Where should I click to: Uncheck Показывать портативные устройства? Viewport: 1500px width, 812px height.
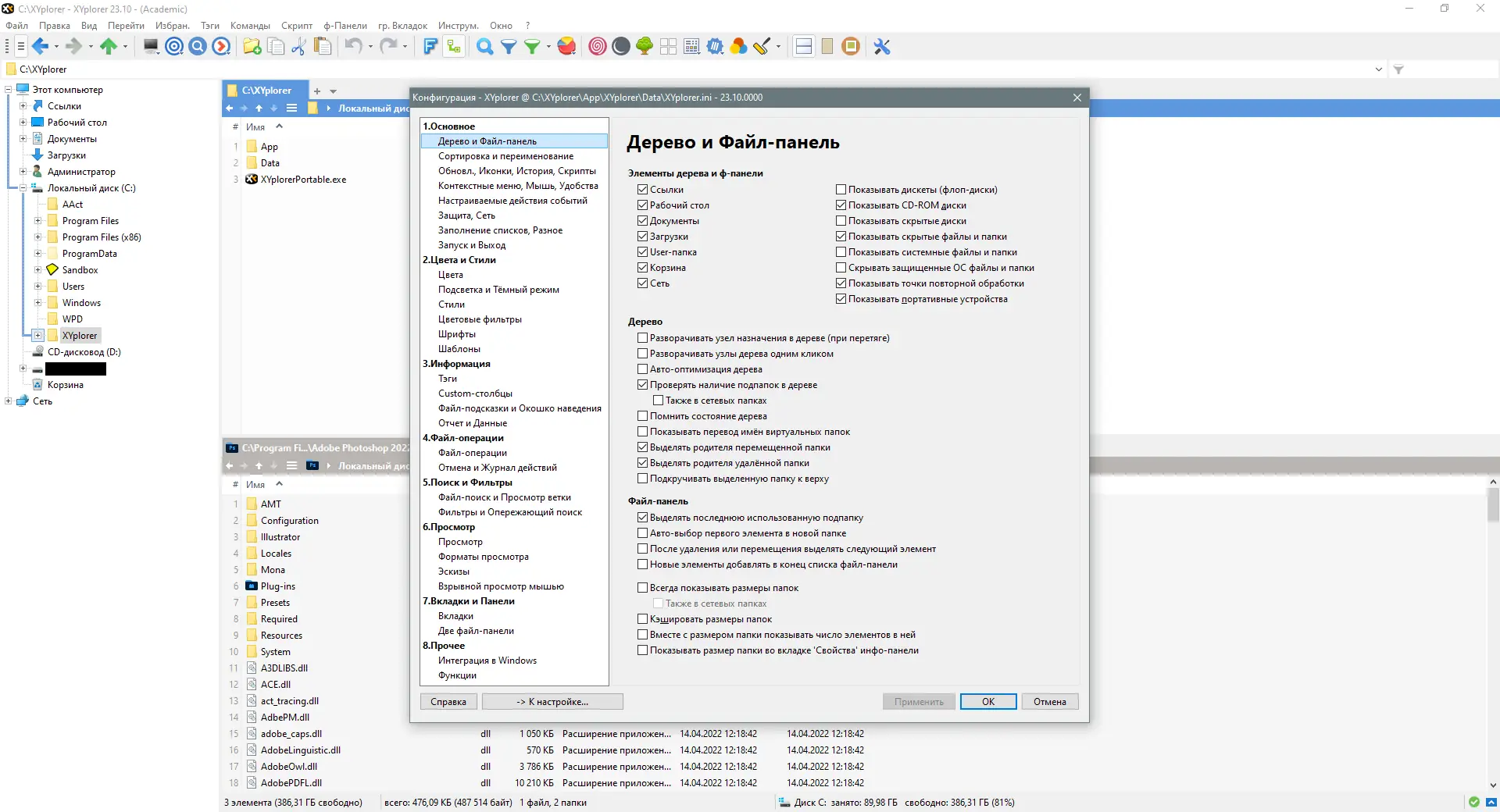[x=841, y=299]
